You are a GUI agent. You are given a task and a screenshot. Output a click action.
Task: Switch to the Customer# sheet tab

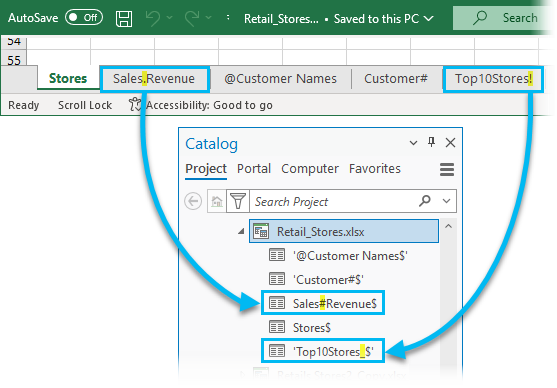tap(396, 79)
